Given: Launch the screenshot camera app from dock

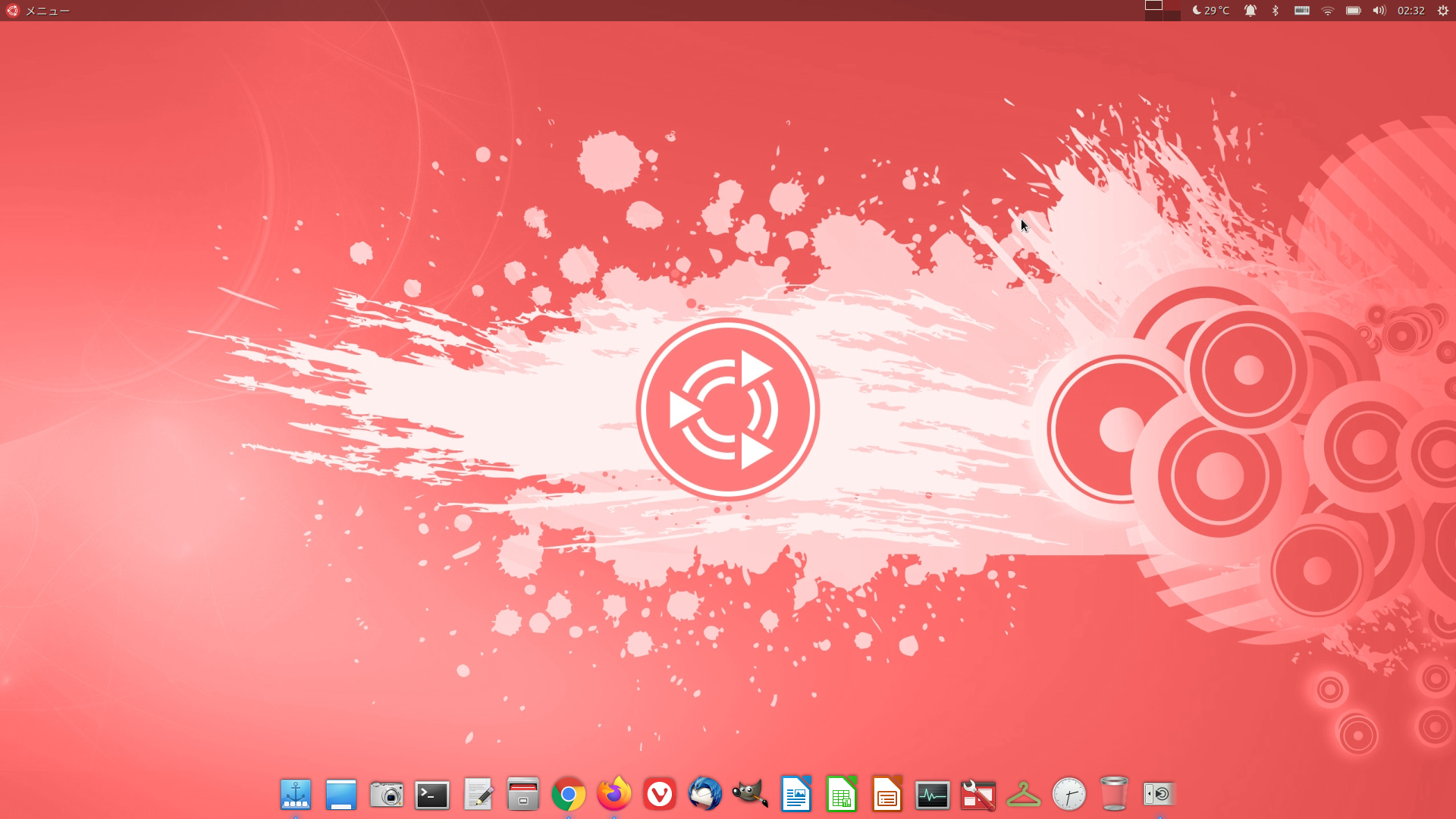Looking at the screenshot, I should [x=387, y=795].
